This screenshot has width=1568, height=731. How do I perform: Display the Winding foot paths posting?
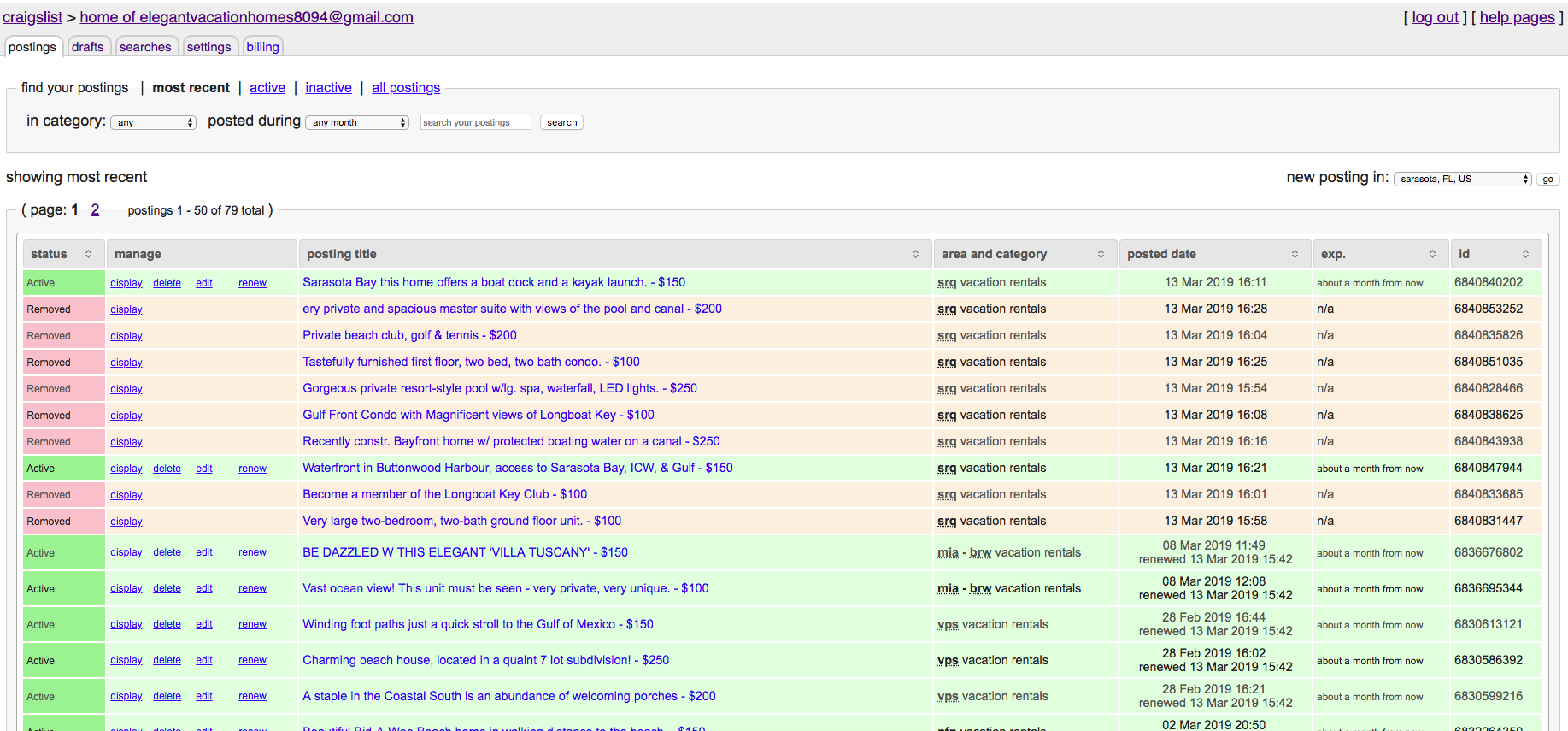[126, 624]
